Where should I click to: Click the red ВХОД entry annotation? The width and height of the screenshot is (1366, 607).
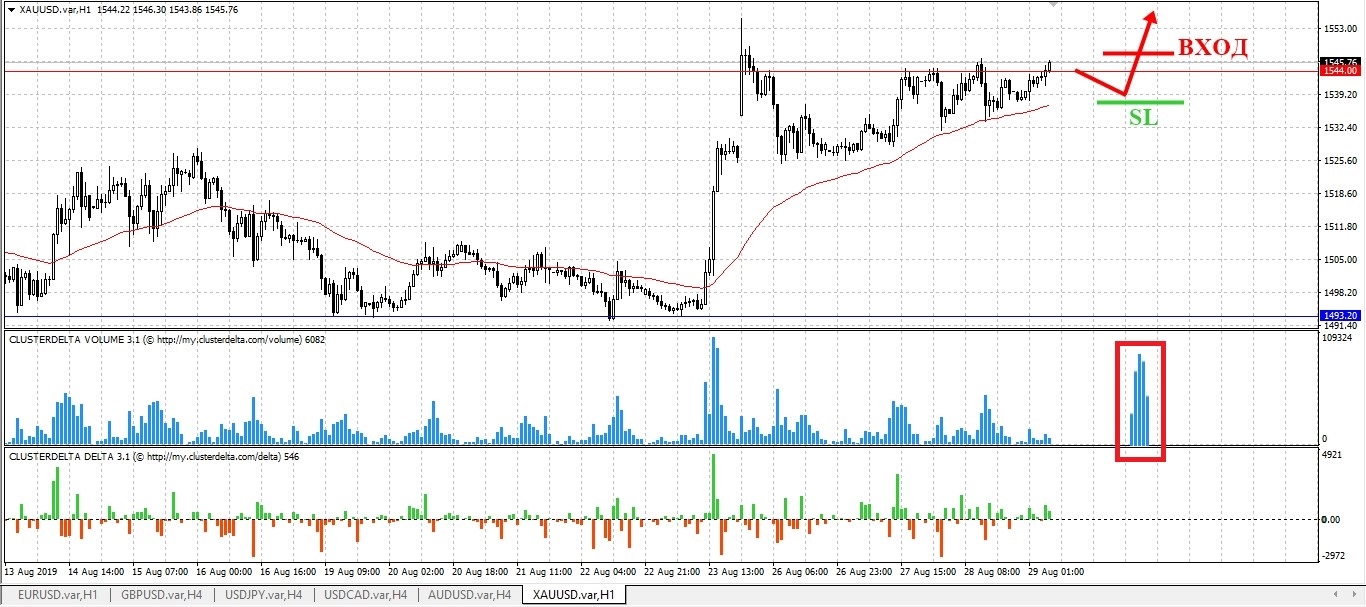tap(1212, 48)
